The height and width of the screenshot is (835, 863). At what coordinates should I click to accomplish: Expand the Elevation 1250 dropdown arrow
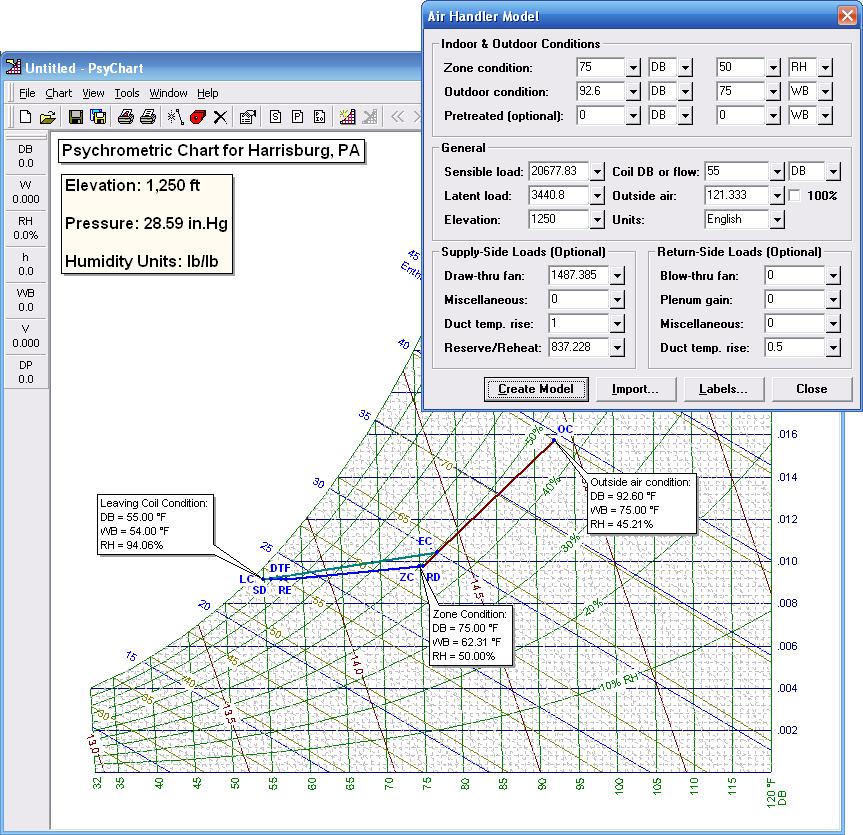(597, 220)
